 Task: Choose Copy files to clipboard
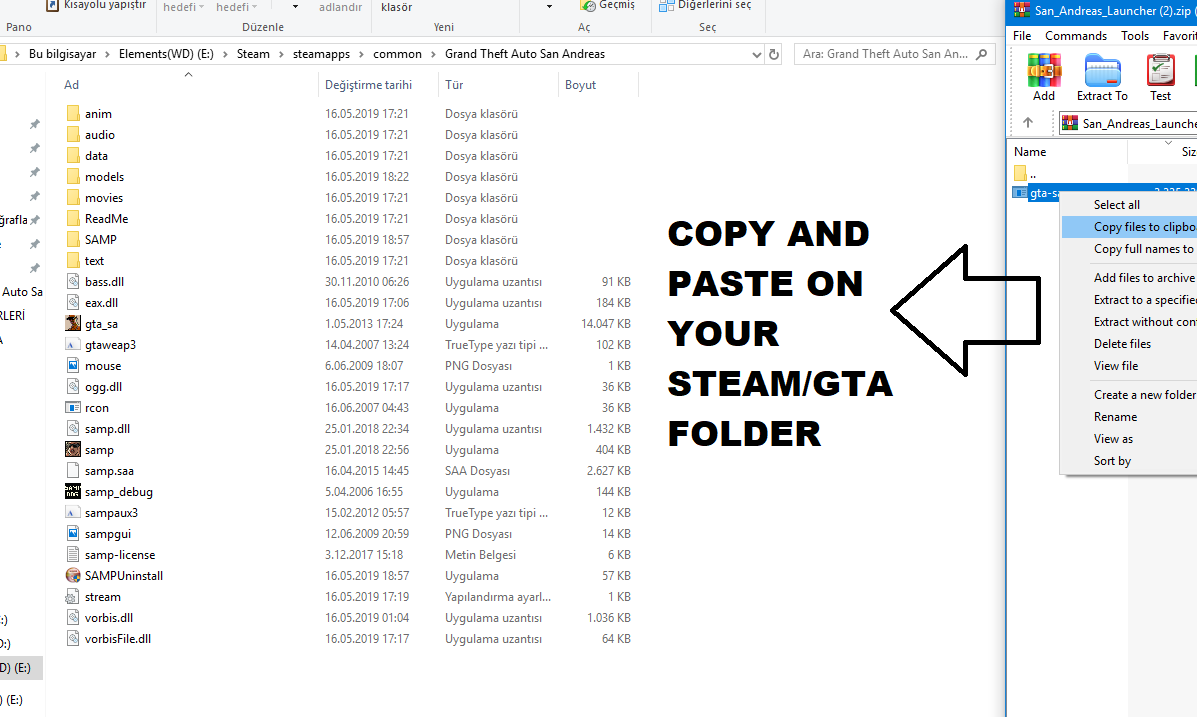1129,227
